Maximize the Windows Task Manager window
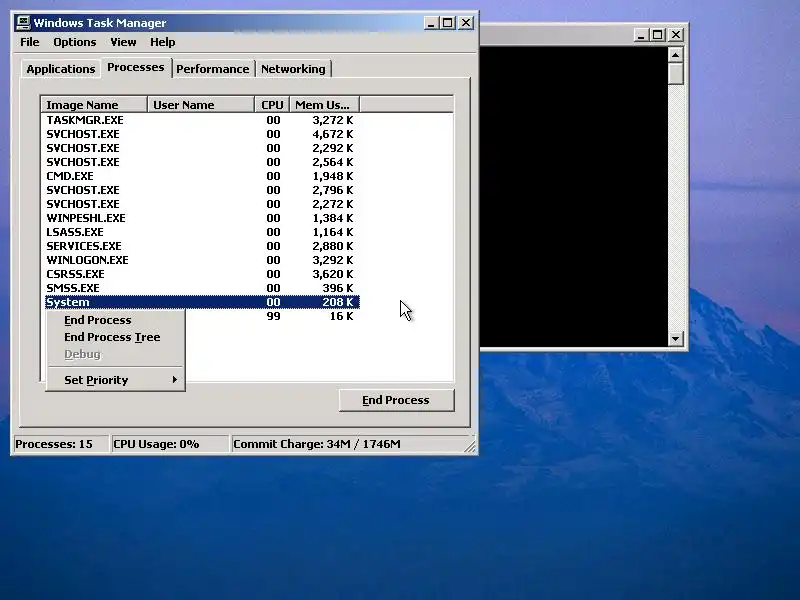This screenshot has width=800, height=600. [x=447, y=23]
